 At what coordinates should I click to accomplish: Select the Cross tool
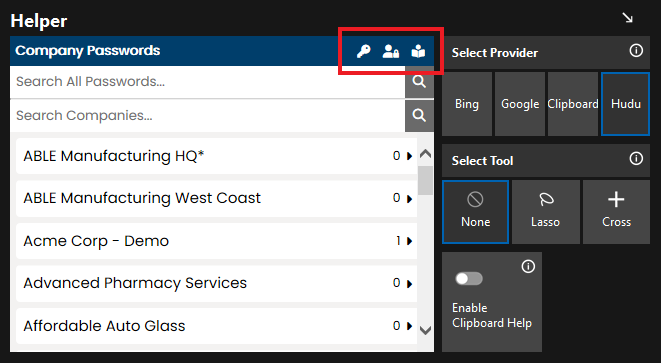(616, 212)
